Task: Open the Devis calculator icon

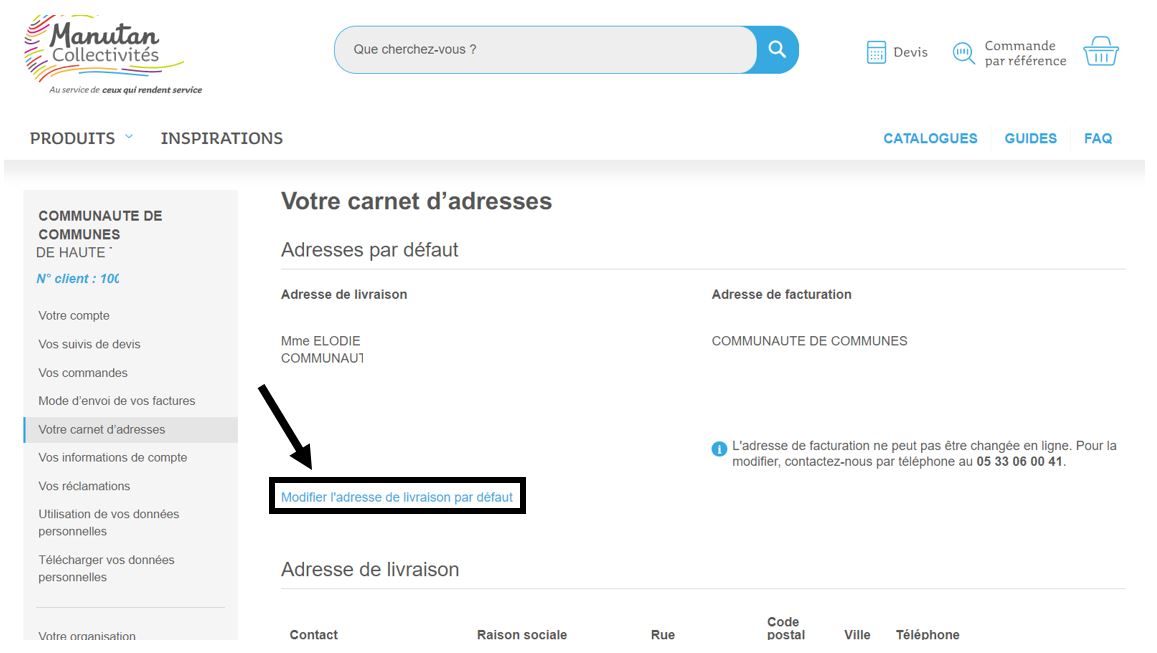Action: 876,52
